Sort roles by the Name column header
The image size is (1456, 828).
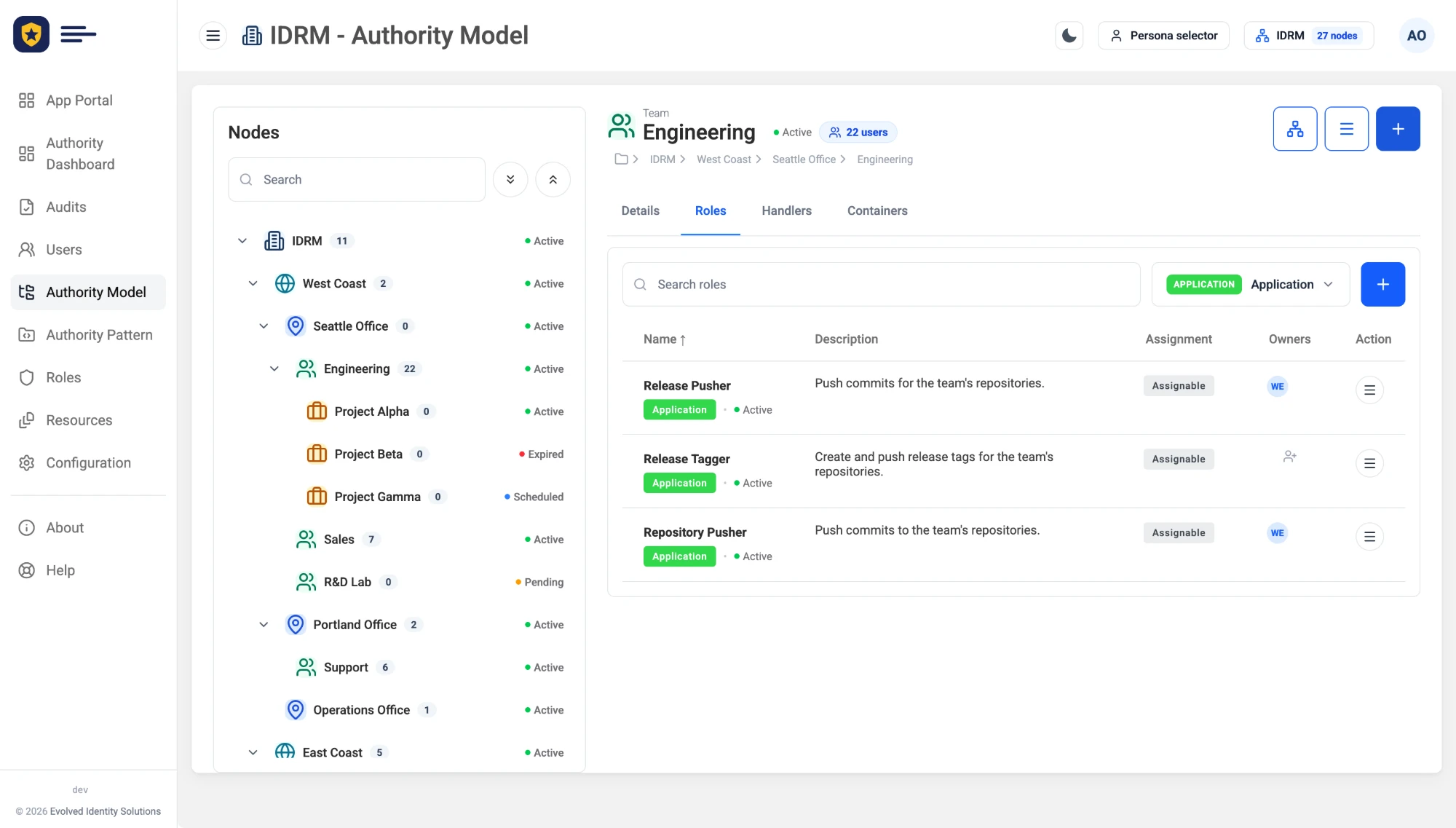pos(664,339)
